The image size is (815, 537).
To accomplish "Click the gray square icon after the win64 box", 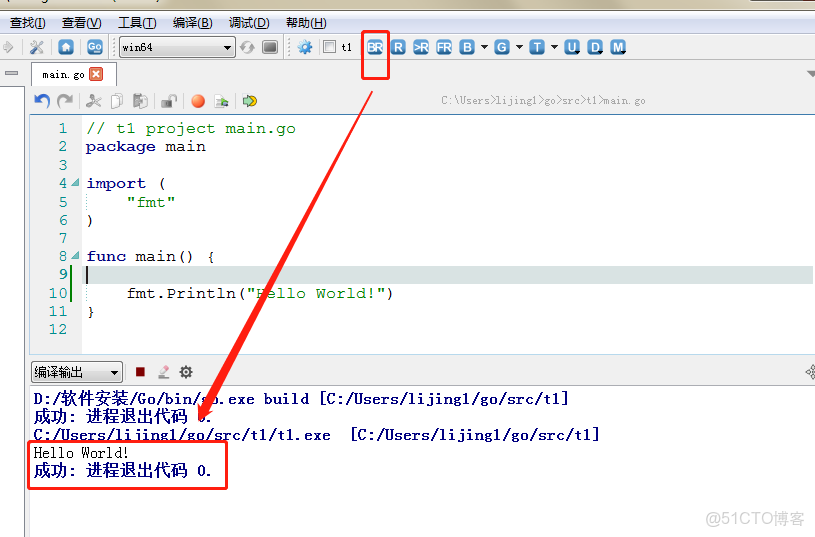I will coord(270,47).
